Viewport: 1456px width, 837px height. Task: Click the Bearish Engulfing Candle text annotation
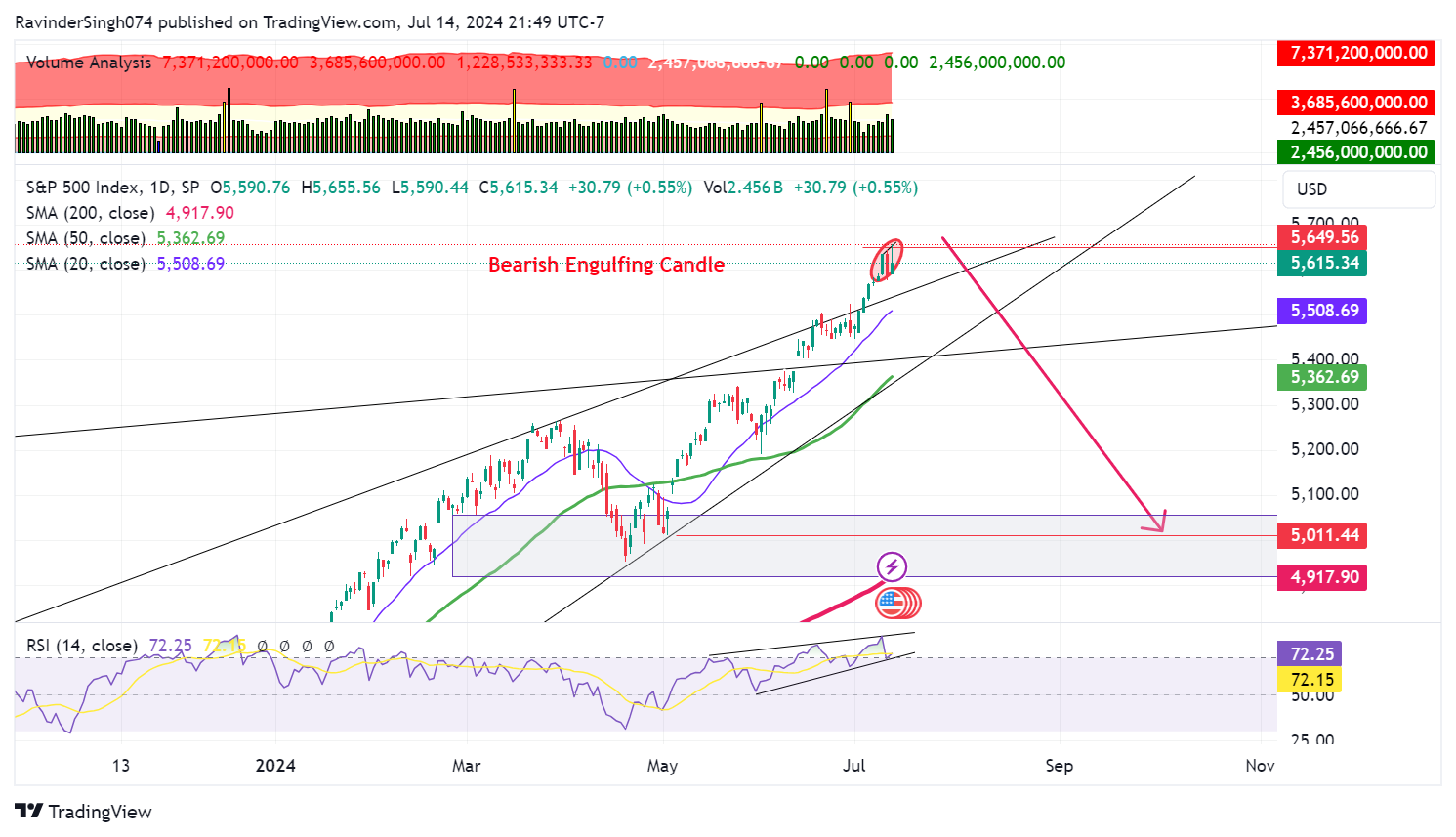606,265
